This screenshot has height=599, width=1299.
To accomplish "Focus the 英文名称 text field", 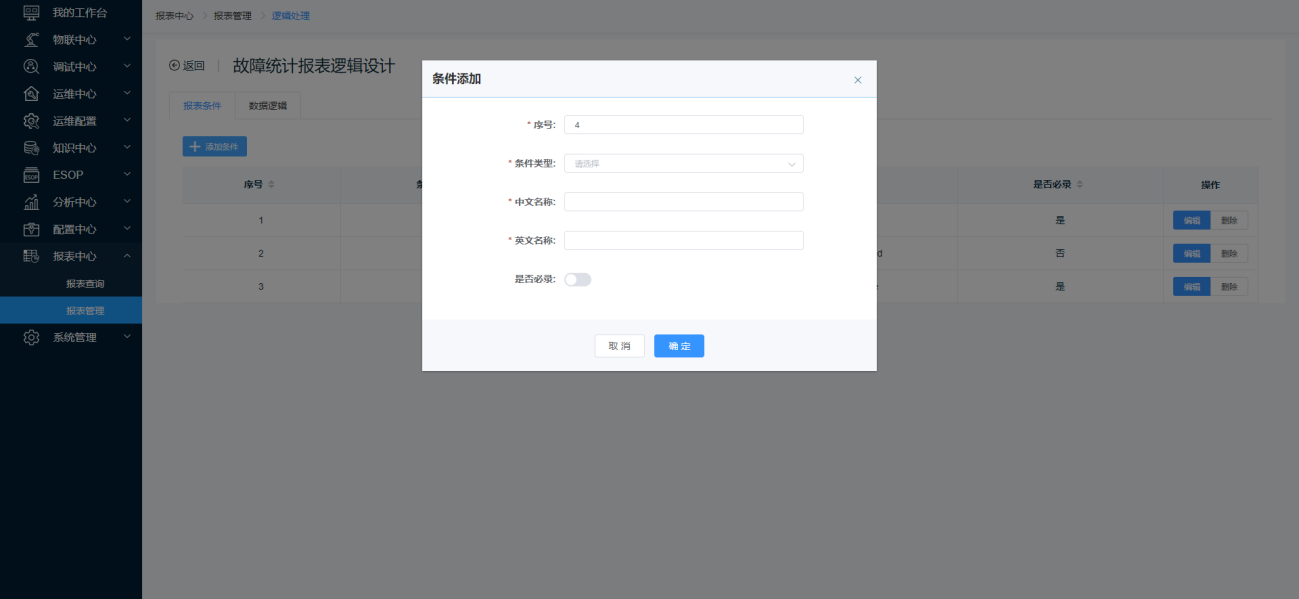I will 683,241.
